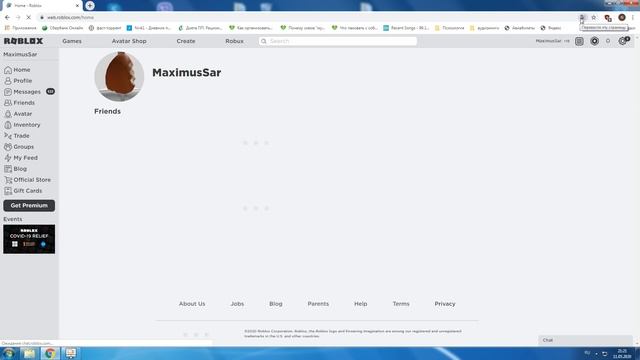Open the Avatar editor from sidebar

(x=18, y=114)
